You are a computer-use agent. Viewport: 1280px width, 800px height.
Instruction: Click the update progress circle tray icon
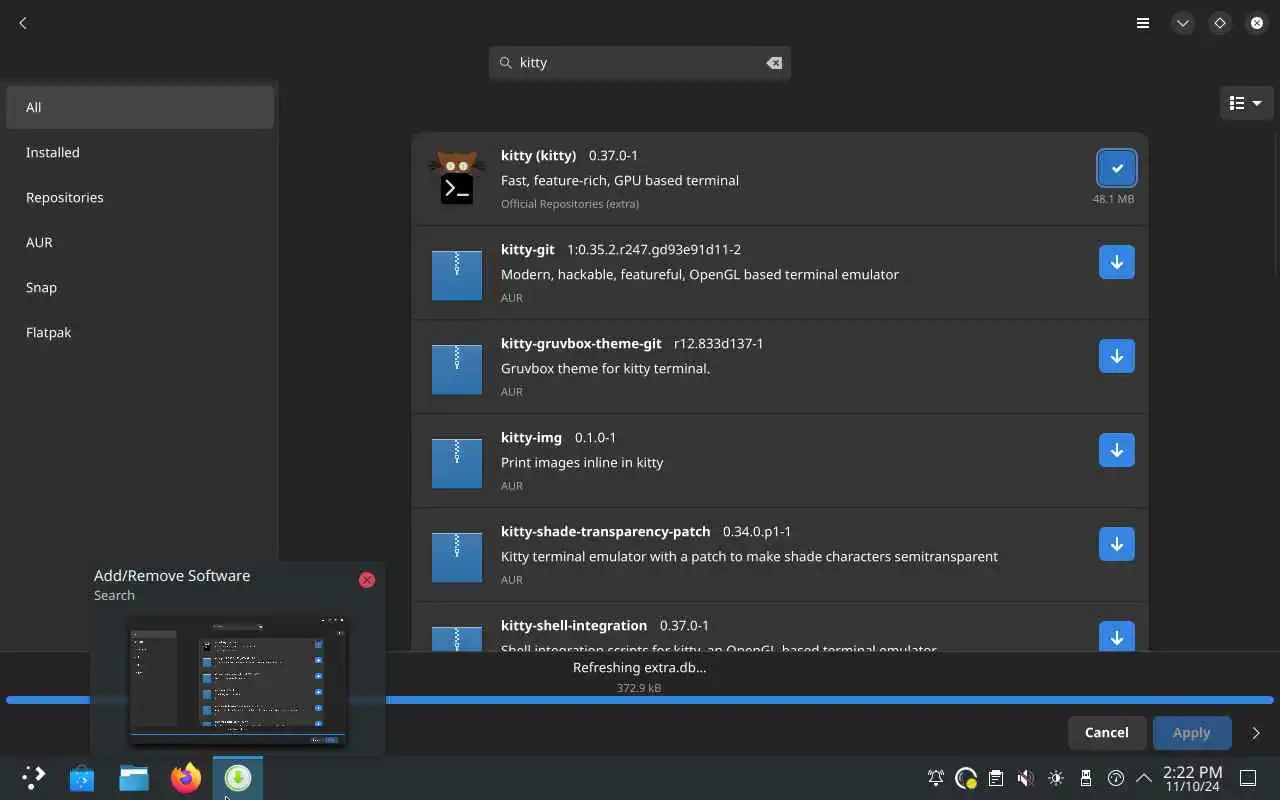point(966,777)
